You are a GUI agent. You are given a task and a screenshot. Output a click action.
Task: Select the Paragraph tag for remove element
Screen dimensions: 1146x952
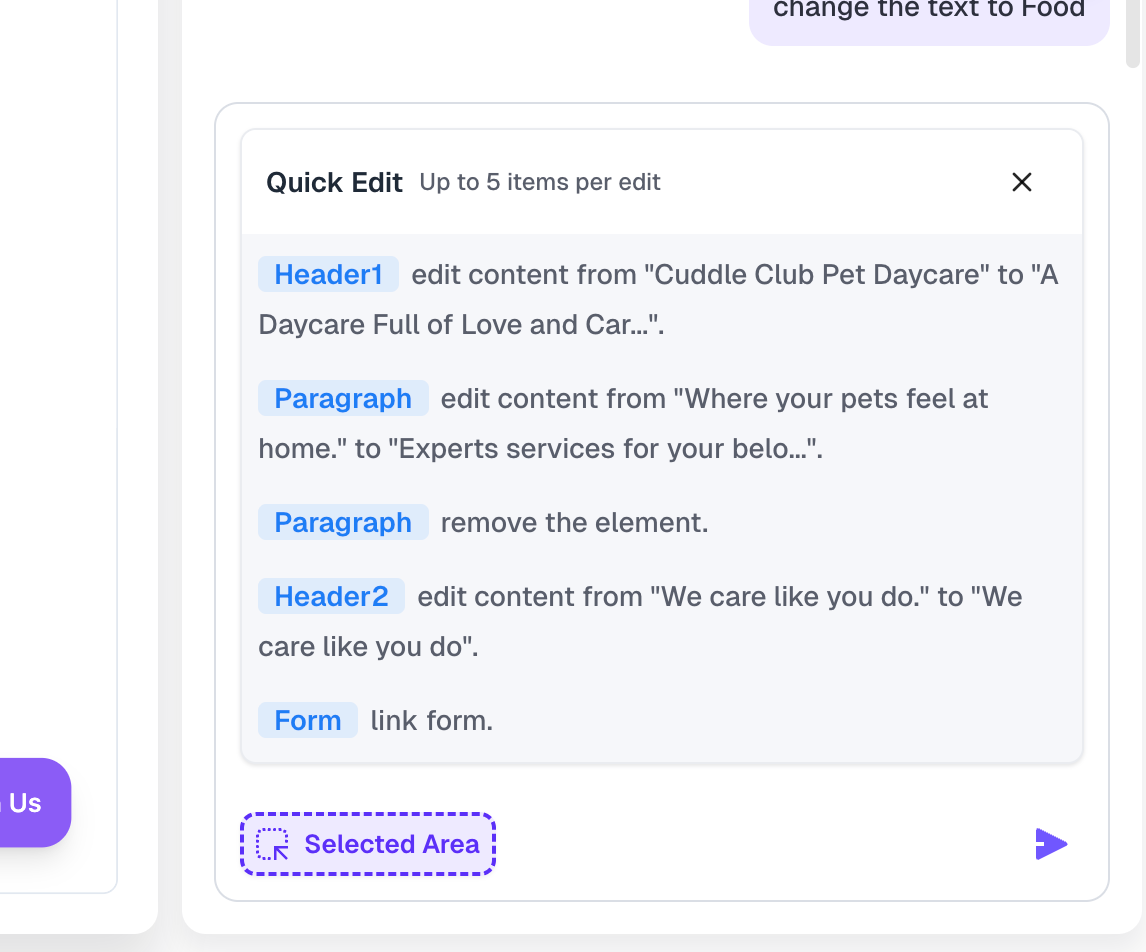pos(343,523)
